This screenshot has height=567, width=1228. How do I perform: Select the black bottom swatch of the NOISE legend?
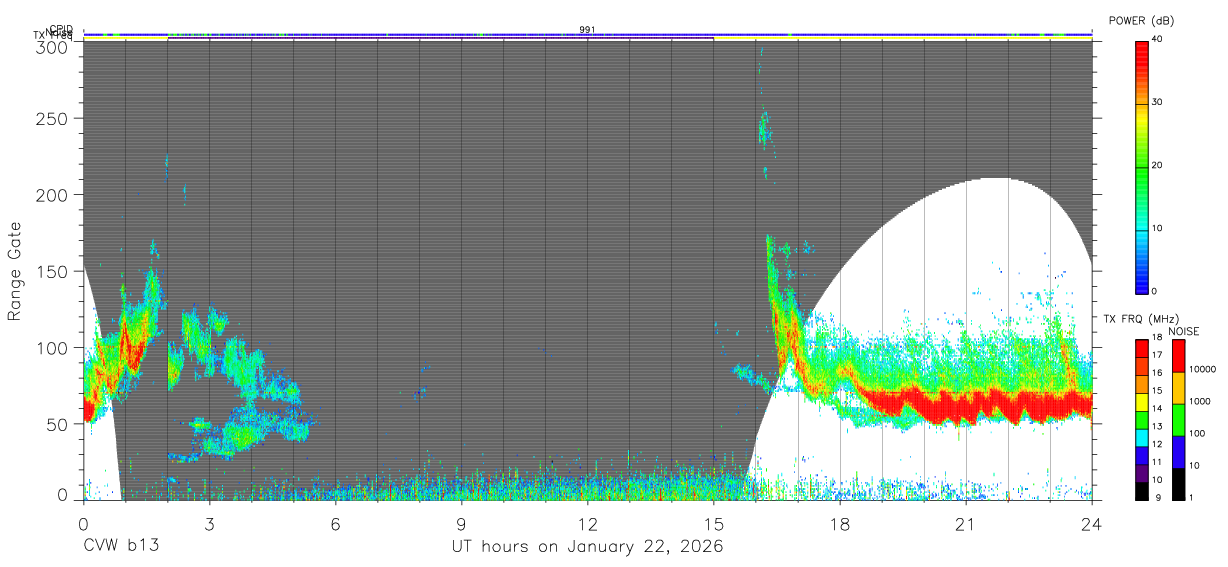point(1179,483)
